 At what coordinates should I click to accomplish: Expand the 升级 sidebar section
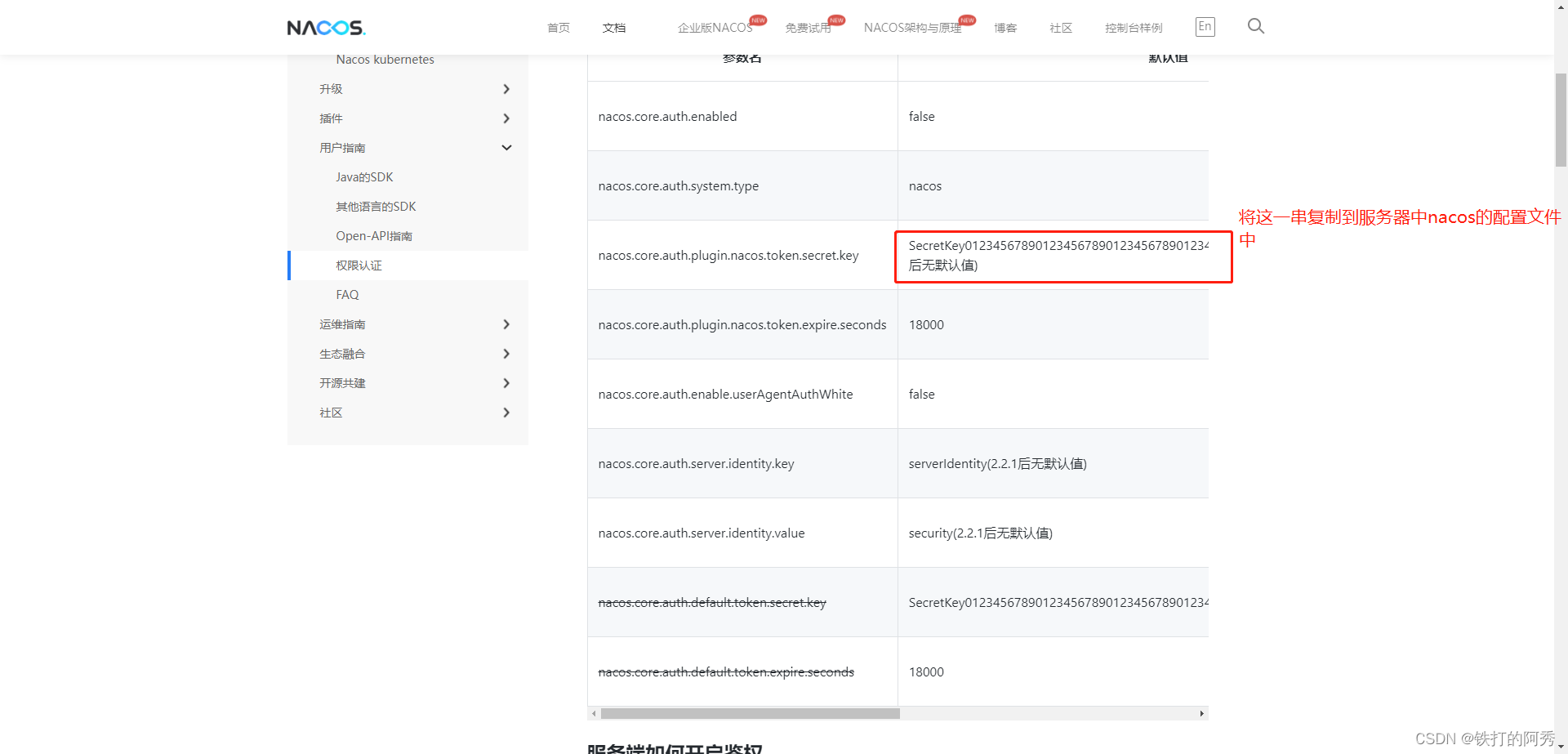[x=506, y=89]
